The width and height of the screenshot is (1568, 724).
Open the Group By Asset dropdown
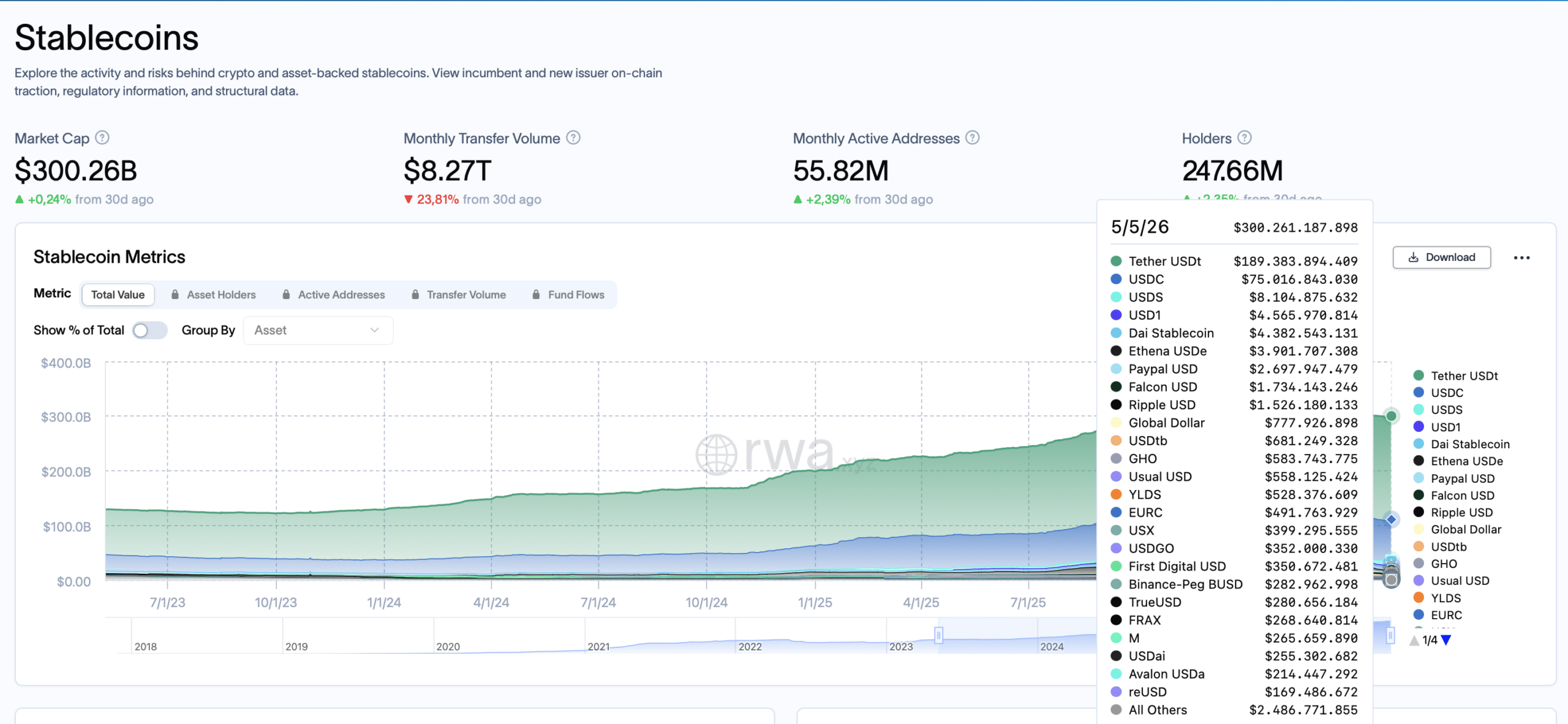click(318, 331)
